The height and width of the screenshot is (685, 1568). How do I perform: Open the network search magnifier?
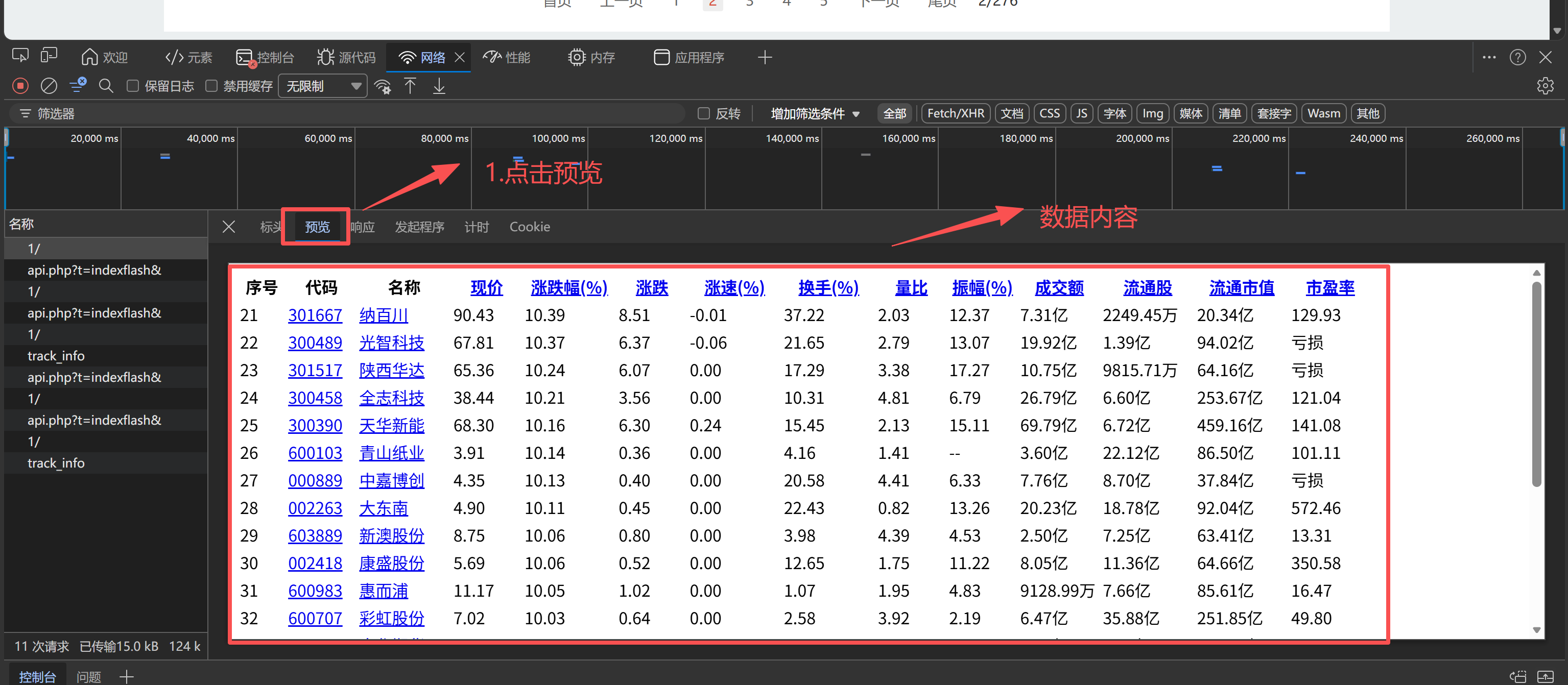click(x=106, y=86)
